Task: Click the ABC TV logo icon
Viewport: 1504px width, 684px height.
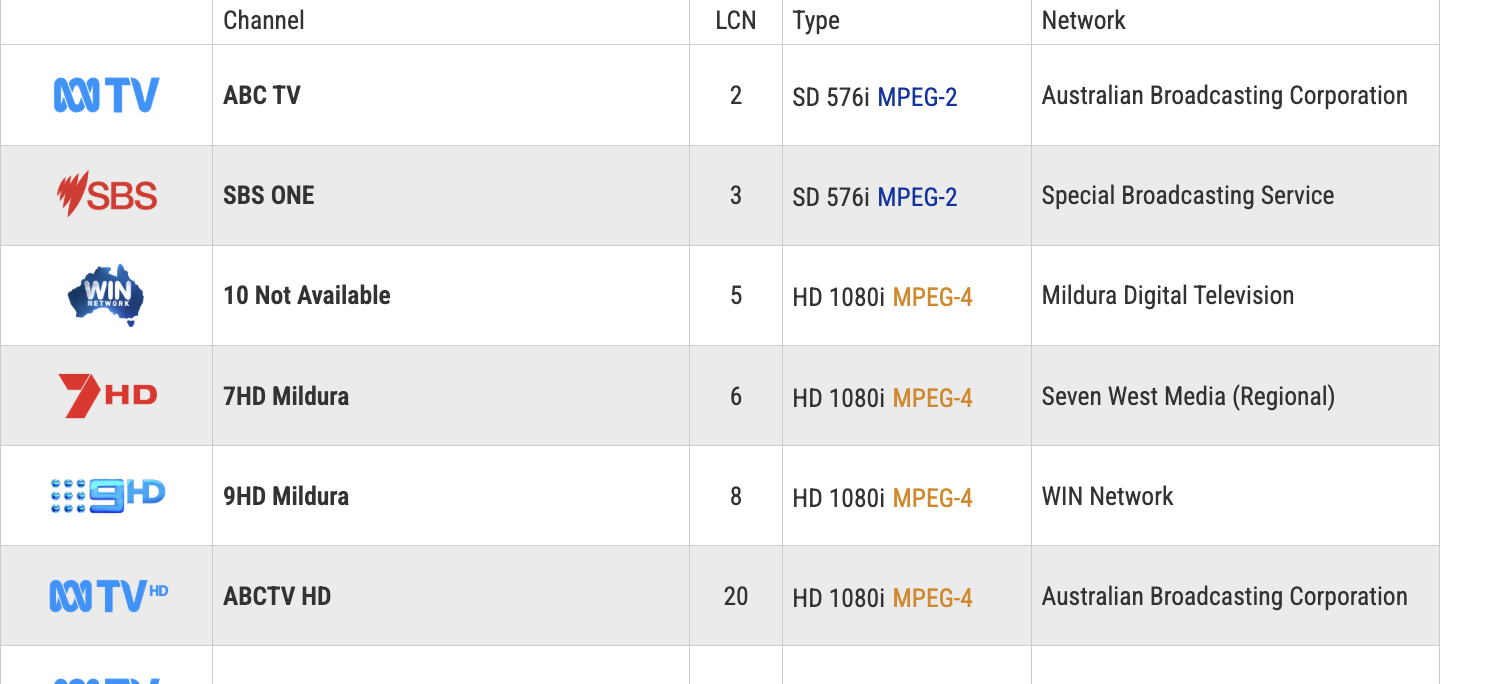Action: coord(106,95)
